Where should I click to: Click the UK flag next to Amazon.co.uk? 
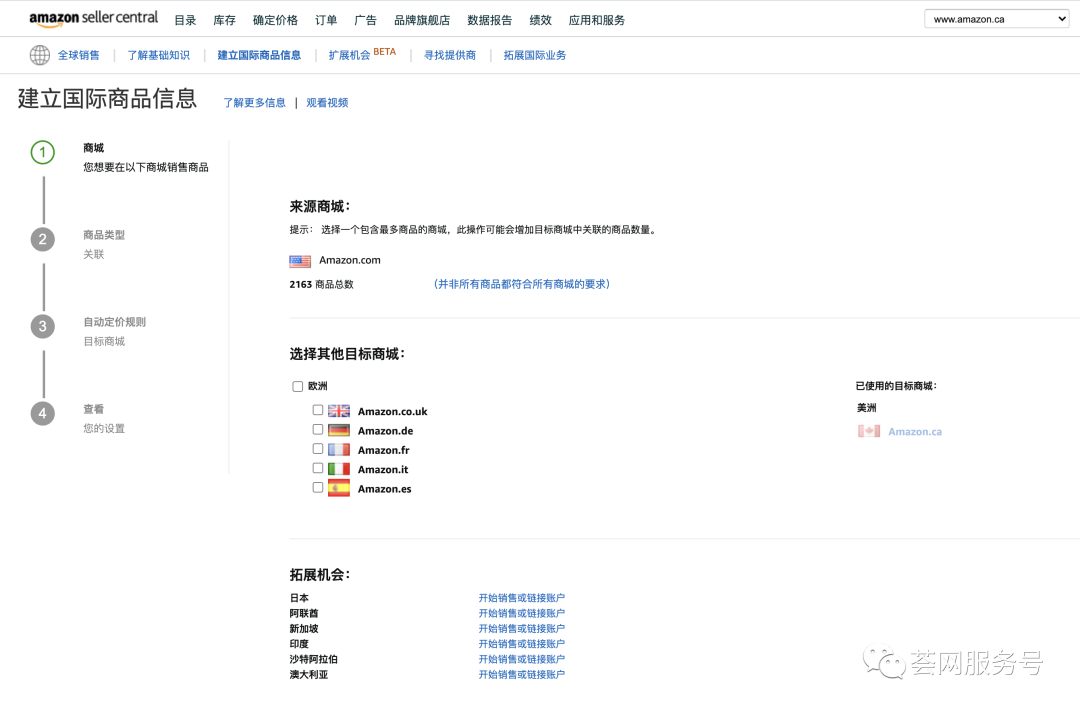pyautogui.click(x=339, y=410)
